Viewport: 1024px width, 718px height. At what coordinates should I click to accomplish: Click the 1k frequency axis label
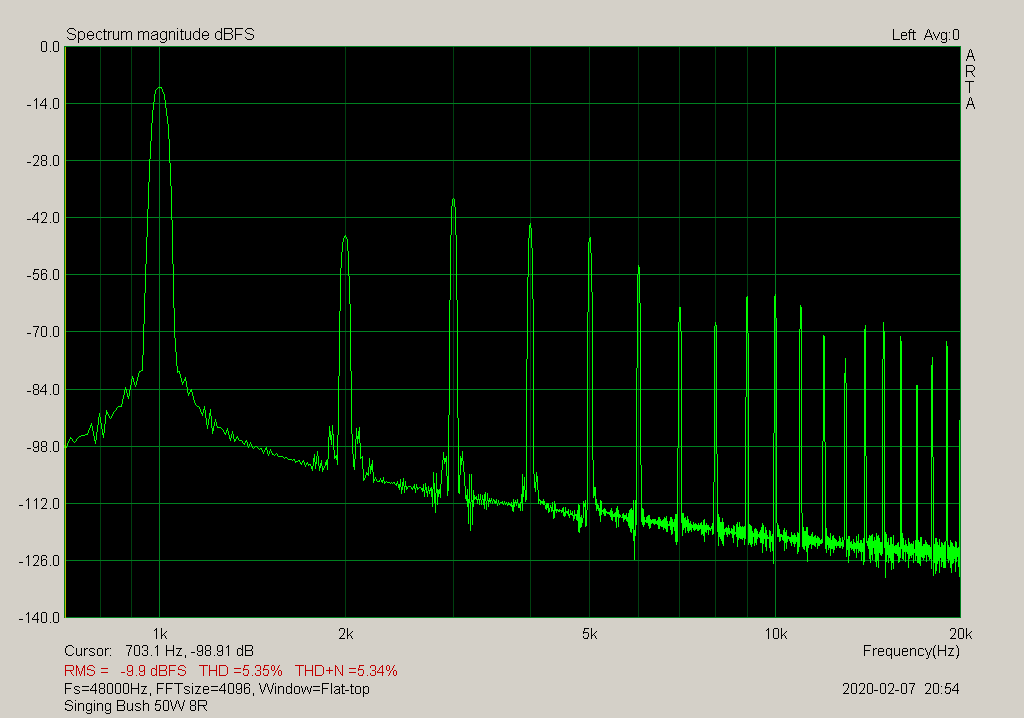(x=160, y=634)
